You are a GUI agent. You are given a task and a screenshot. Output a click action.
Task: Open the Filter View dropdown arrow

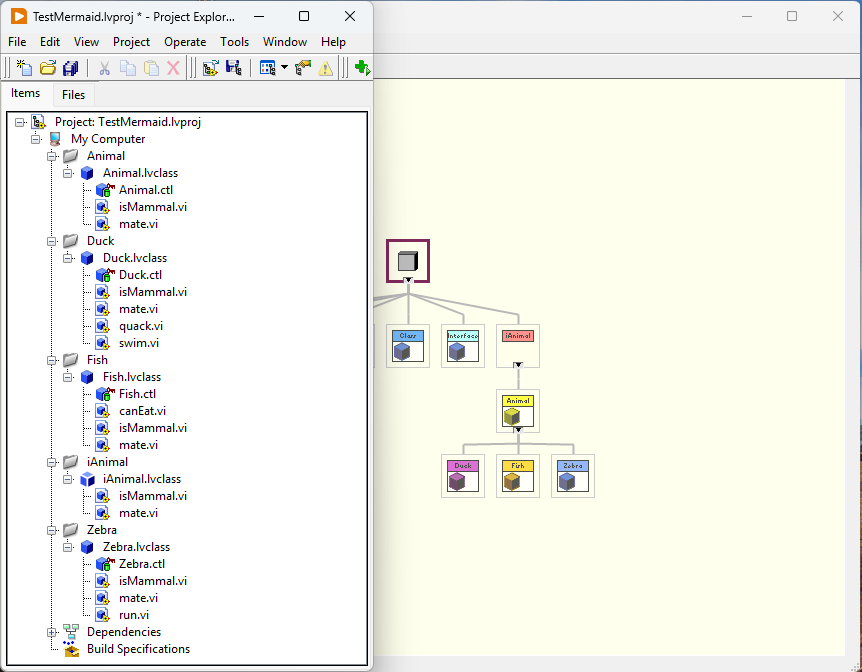[284, 68]
